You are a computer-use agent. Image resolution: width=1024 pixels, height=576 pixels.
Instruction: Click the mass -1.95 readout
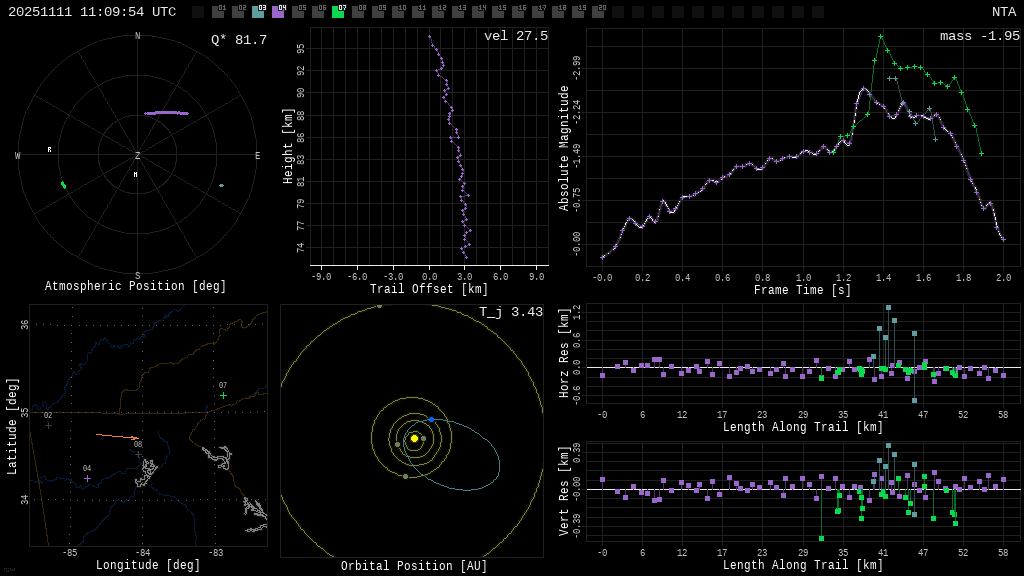(979, 36)
